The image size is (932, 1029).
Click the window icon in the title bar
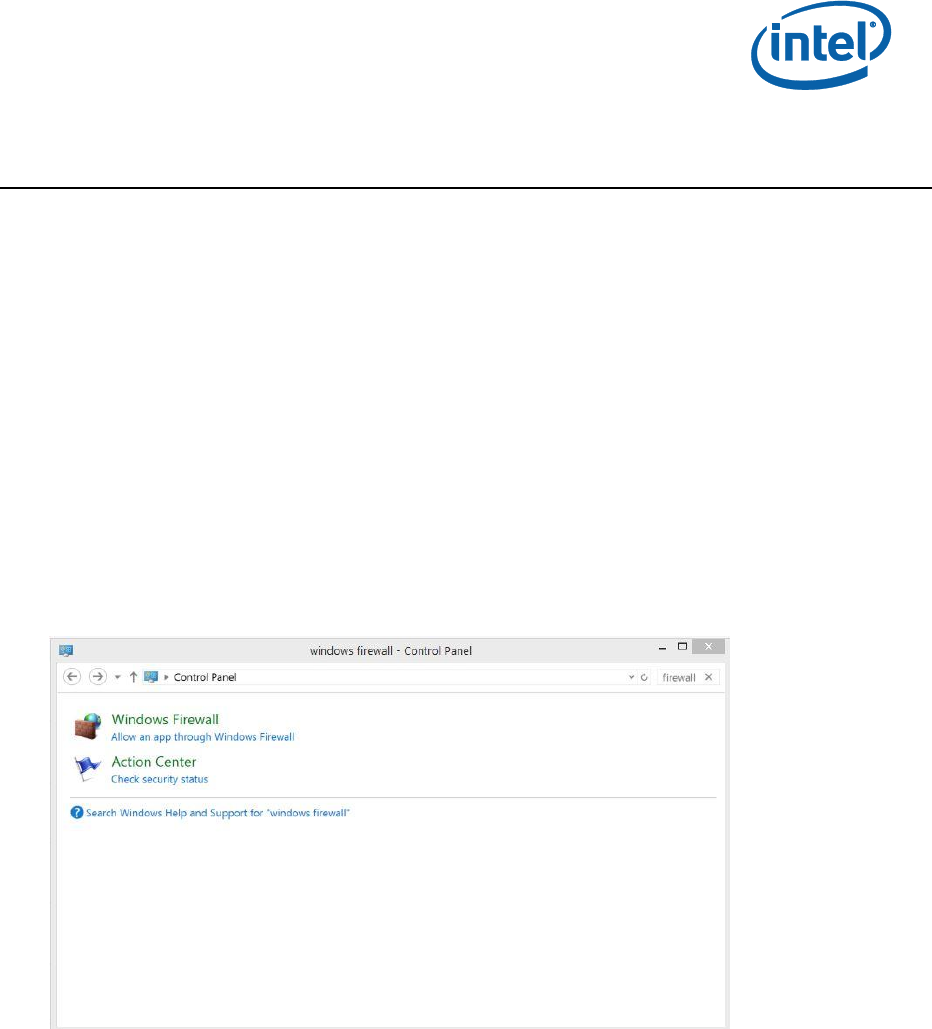pos(66,650)
